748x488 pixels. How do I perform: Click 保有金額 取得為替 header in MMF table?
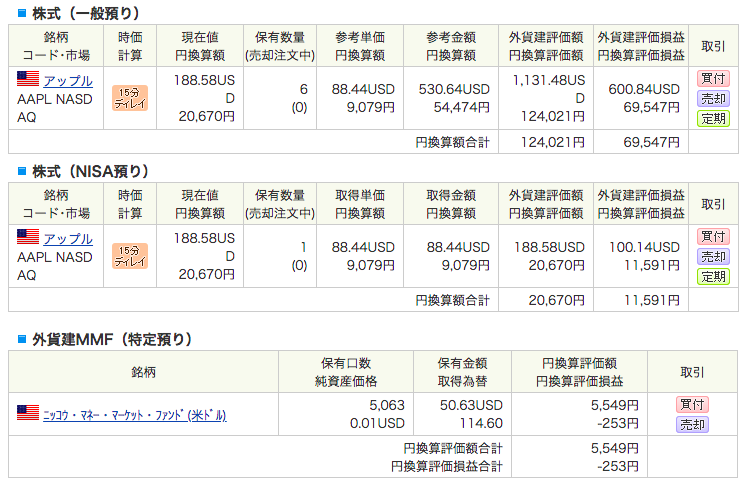coord(462,372)
